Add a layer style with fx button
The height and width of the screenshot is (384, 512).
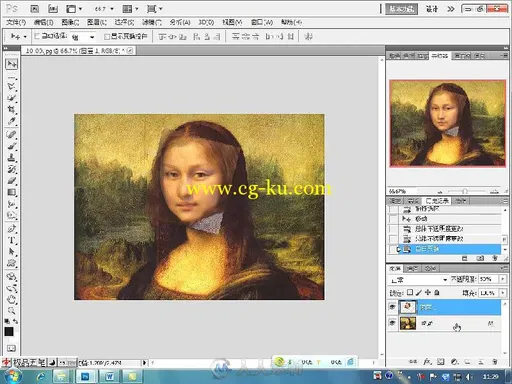[x=427, y=362]
